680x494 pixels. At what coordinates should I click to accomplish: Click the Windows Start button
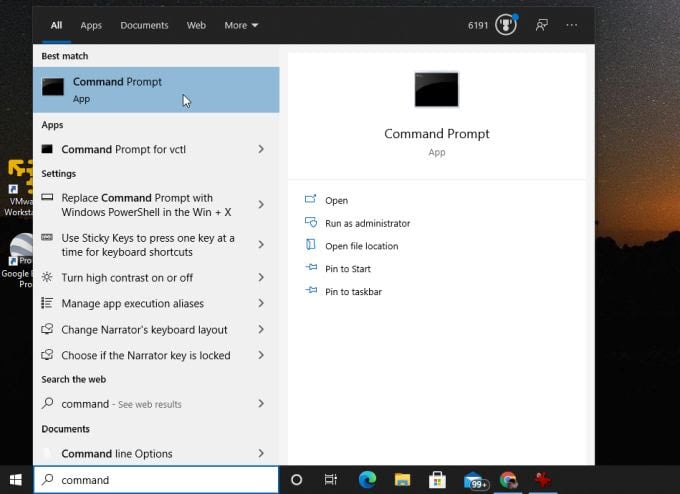pyautogui.click(x=16, y=480)
